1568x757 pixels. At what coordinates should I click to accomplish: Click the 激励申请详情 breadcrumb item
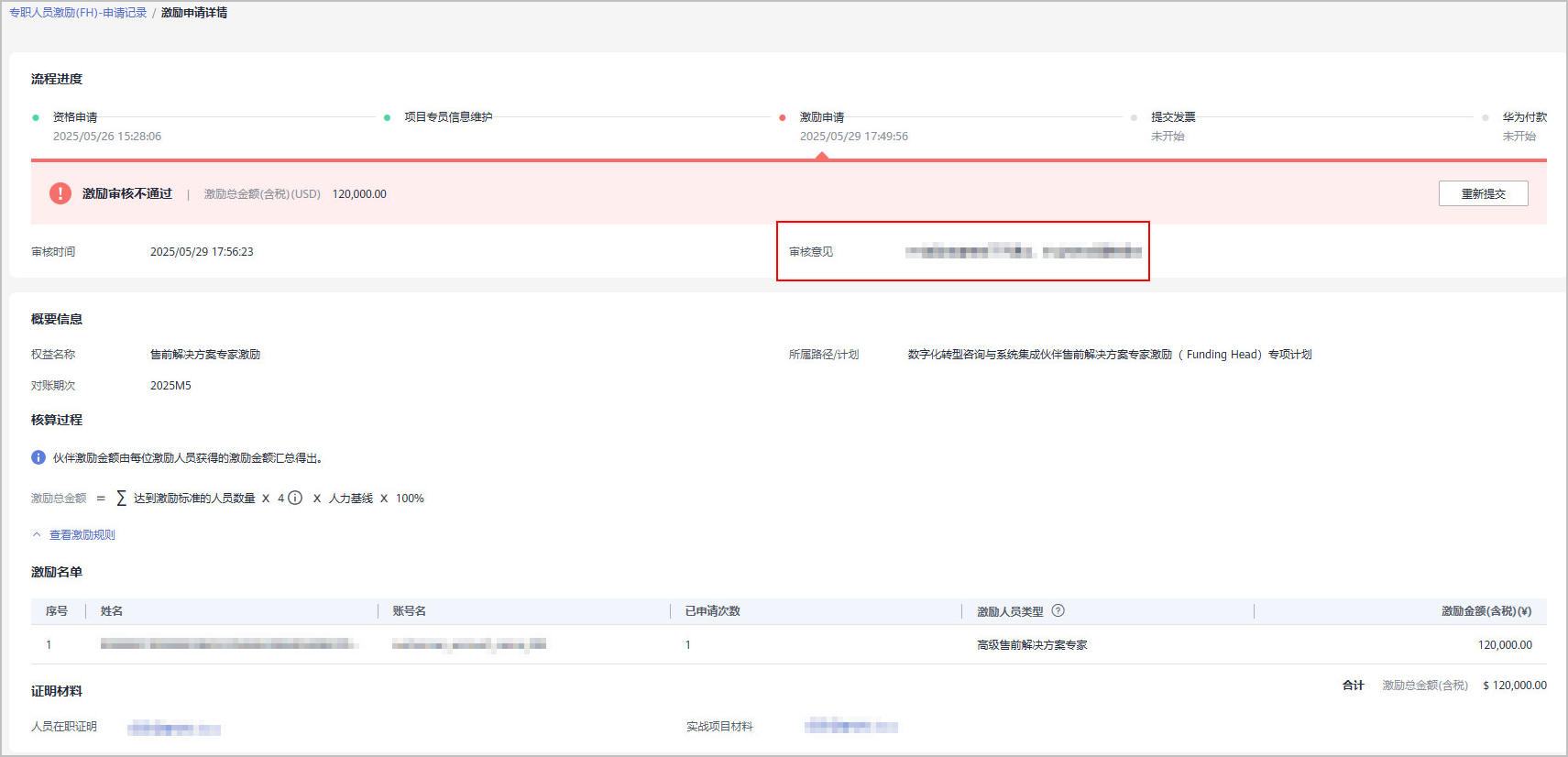[x=194, y=13]
